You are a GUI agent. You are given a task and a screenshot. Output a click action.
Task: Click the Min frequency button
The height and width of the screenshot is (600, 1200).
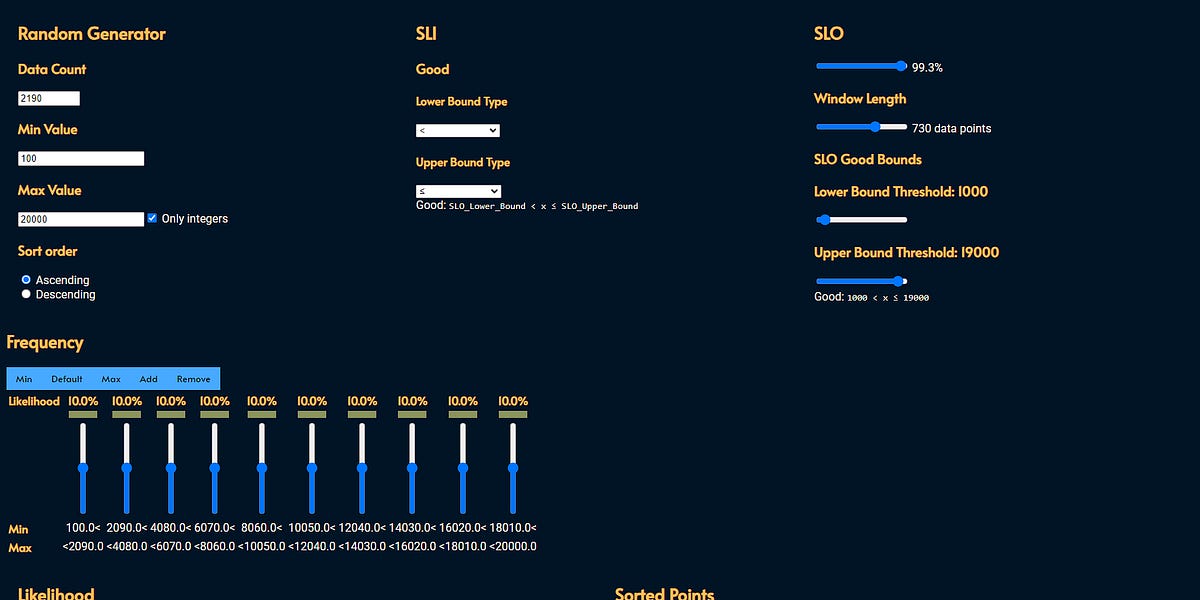click(x=24, y=379)
